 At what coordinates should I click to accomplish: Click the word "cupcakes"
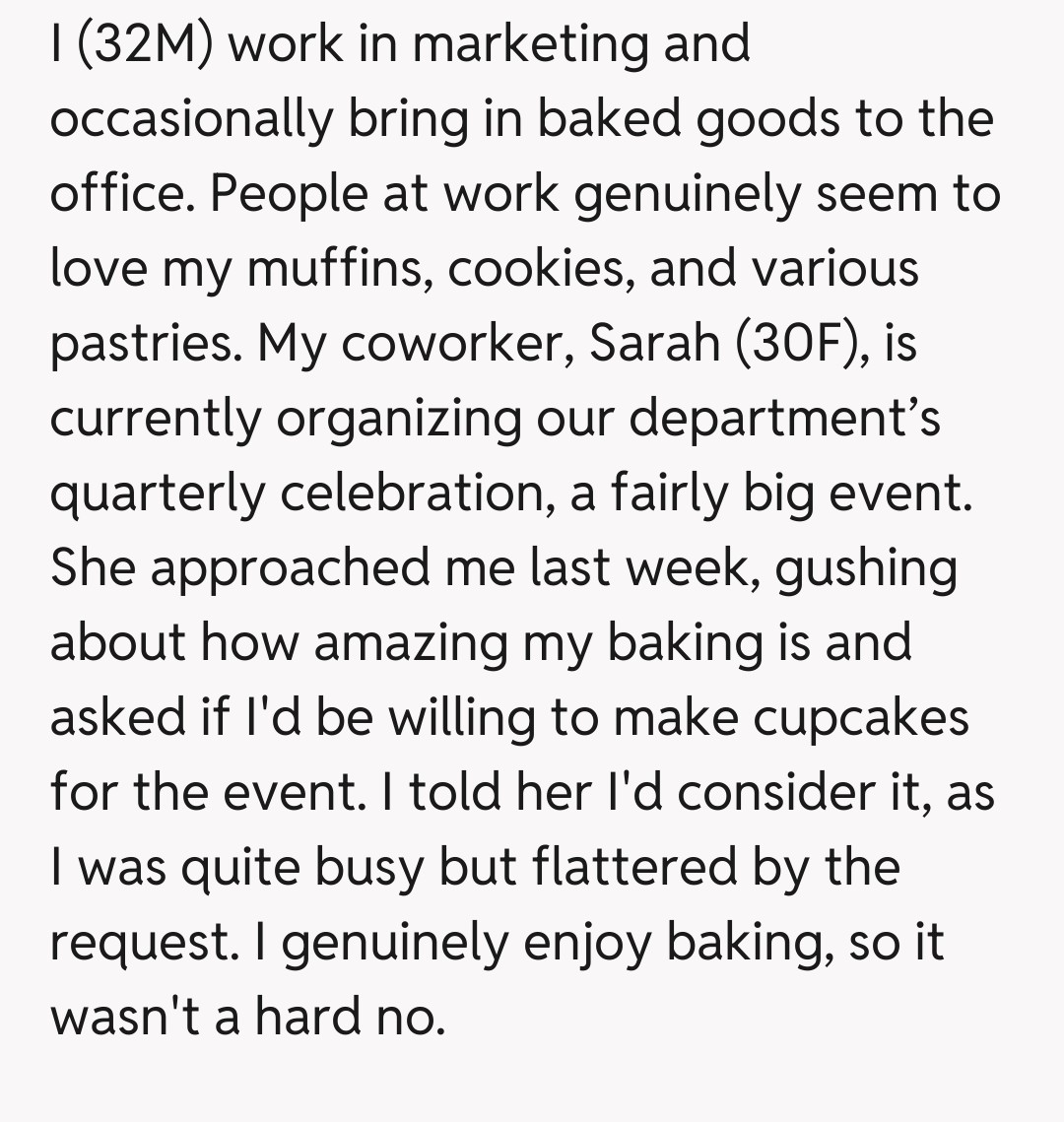861,718
